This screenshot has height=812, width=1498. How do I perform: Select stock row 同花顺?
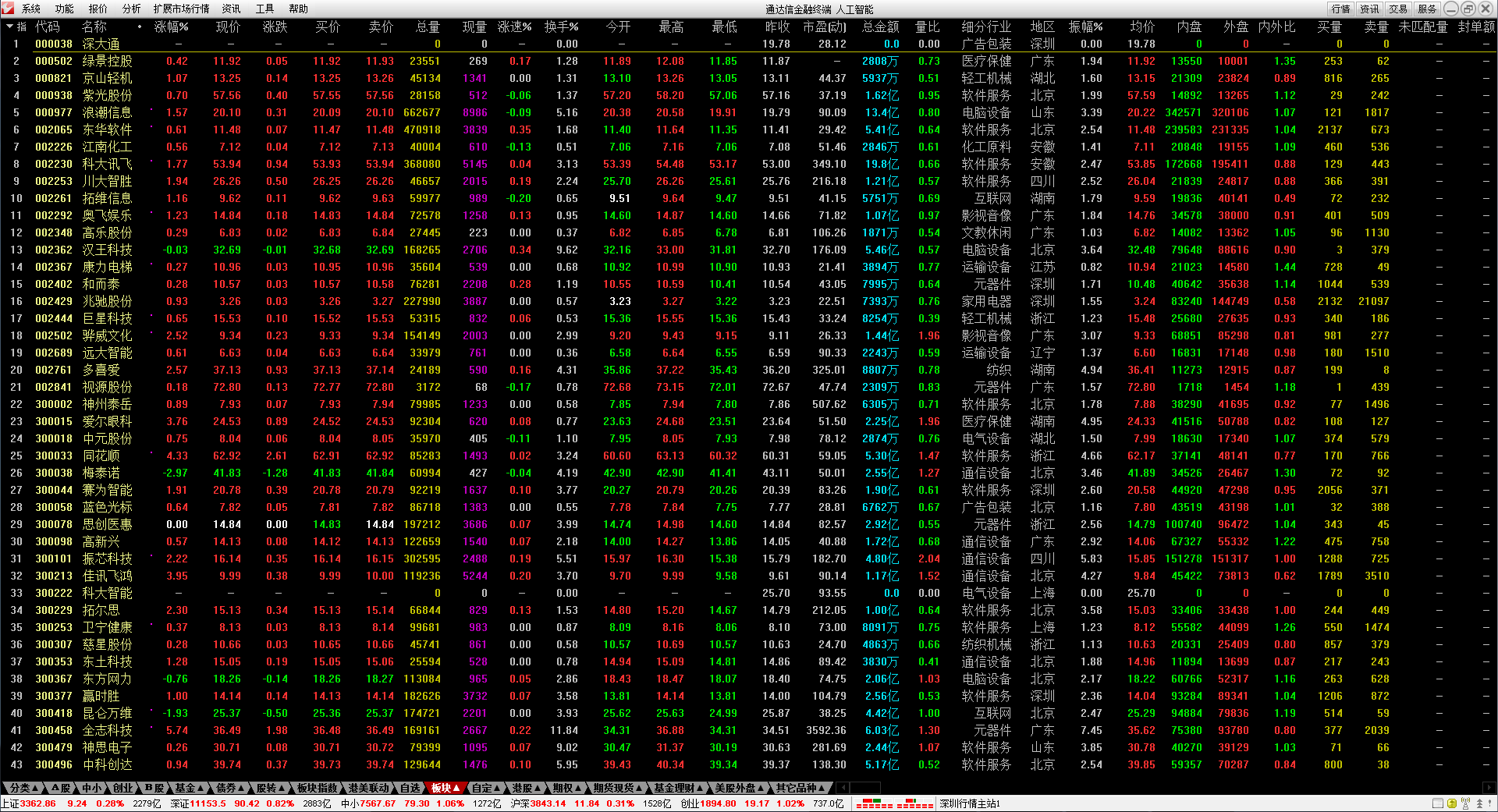pos(101,456)
